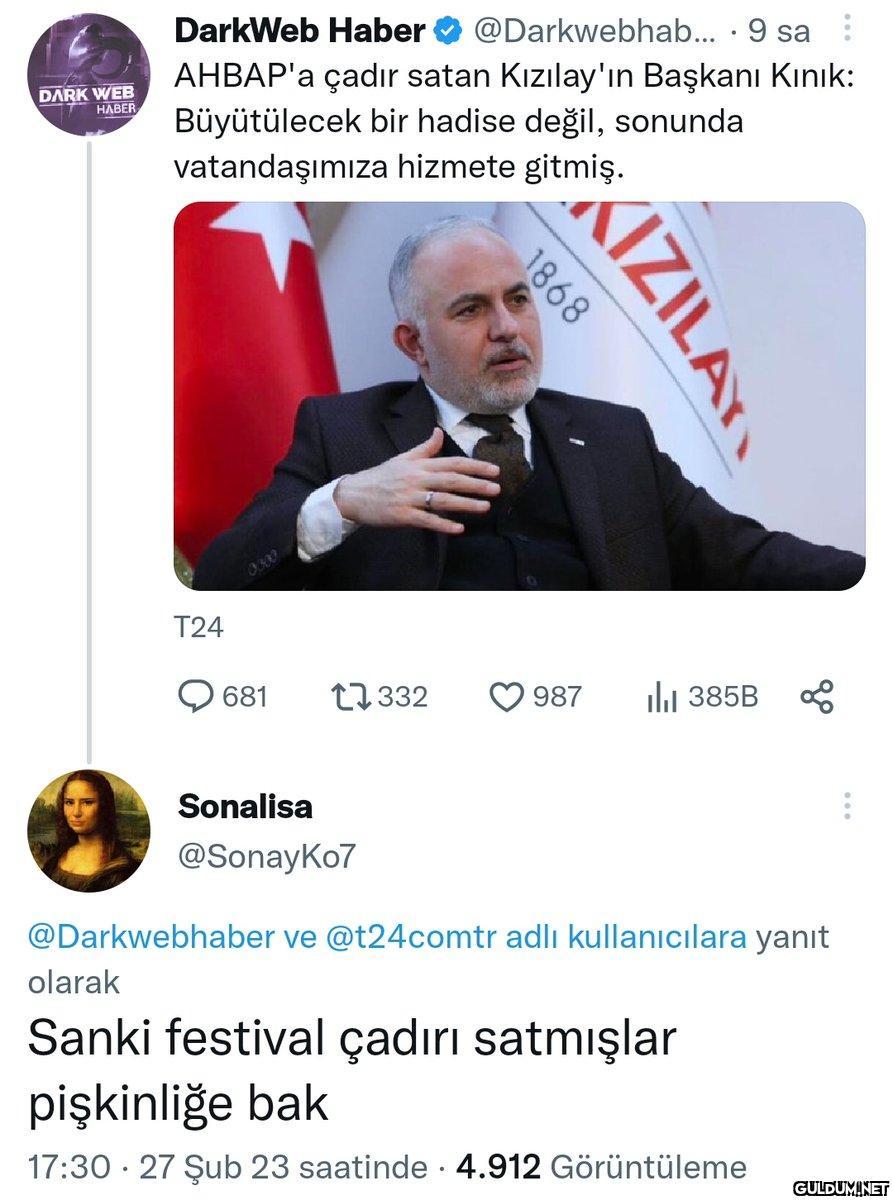Open the DarkWeb Haber display name
The width and height of the screenshot is (893, 1200).
(299, 32)
